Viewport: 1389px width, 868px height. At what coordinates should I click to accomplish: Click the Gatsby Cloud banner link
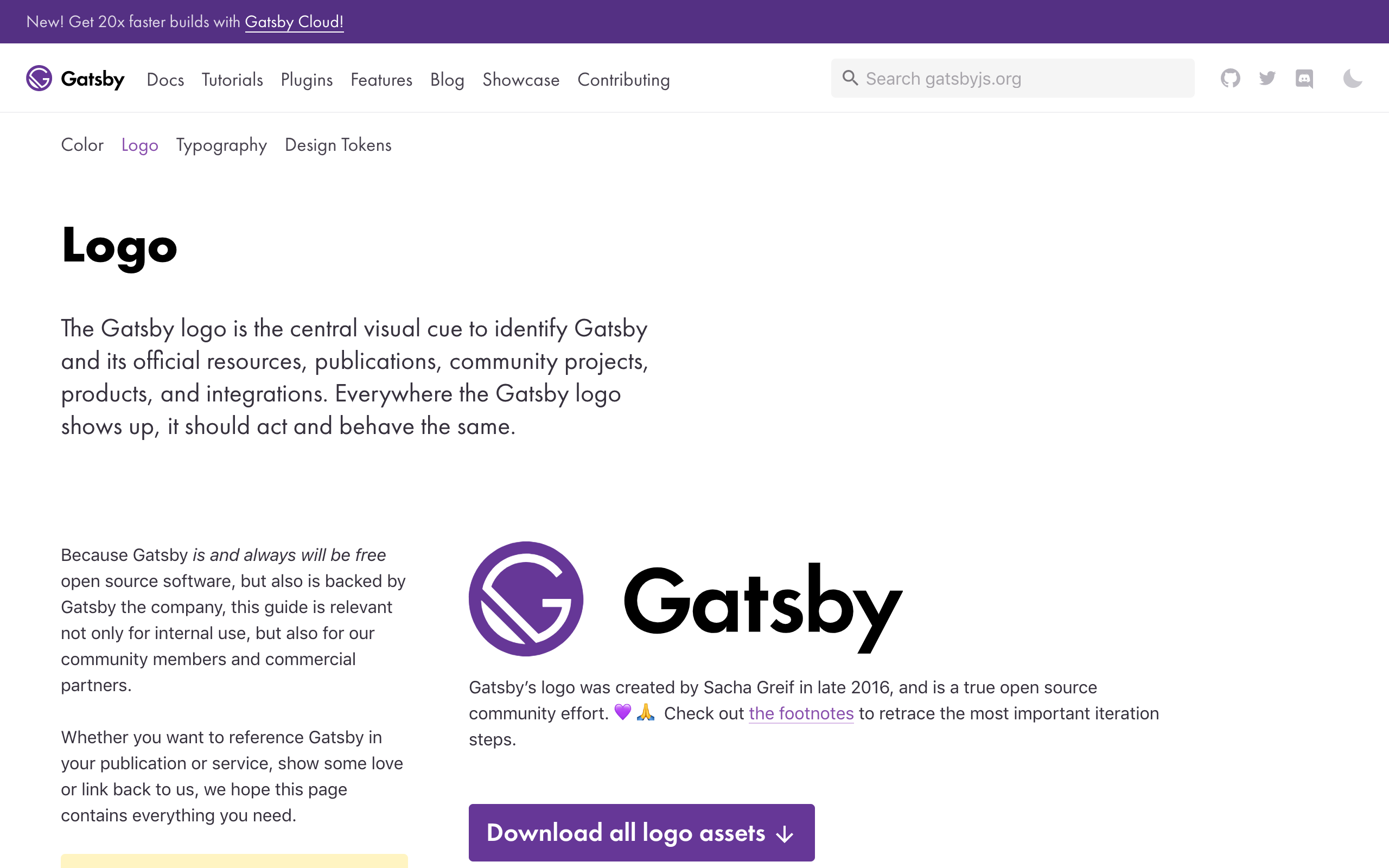pyautogui.click(x=295, y=22)
